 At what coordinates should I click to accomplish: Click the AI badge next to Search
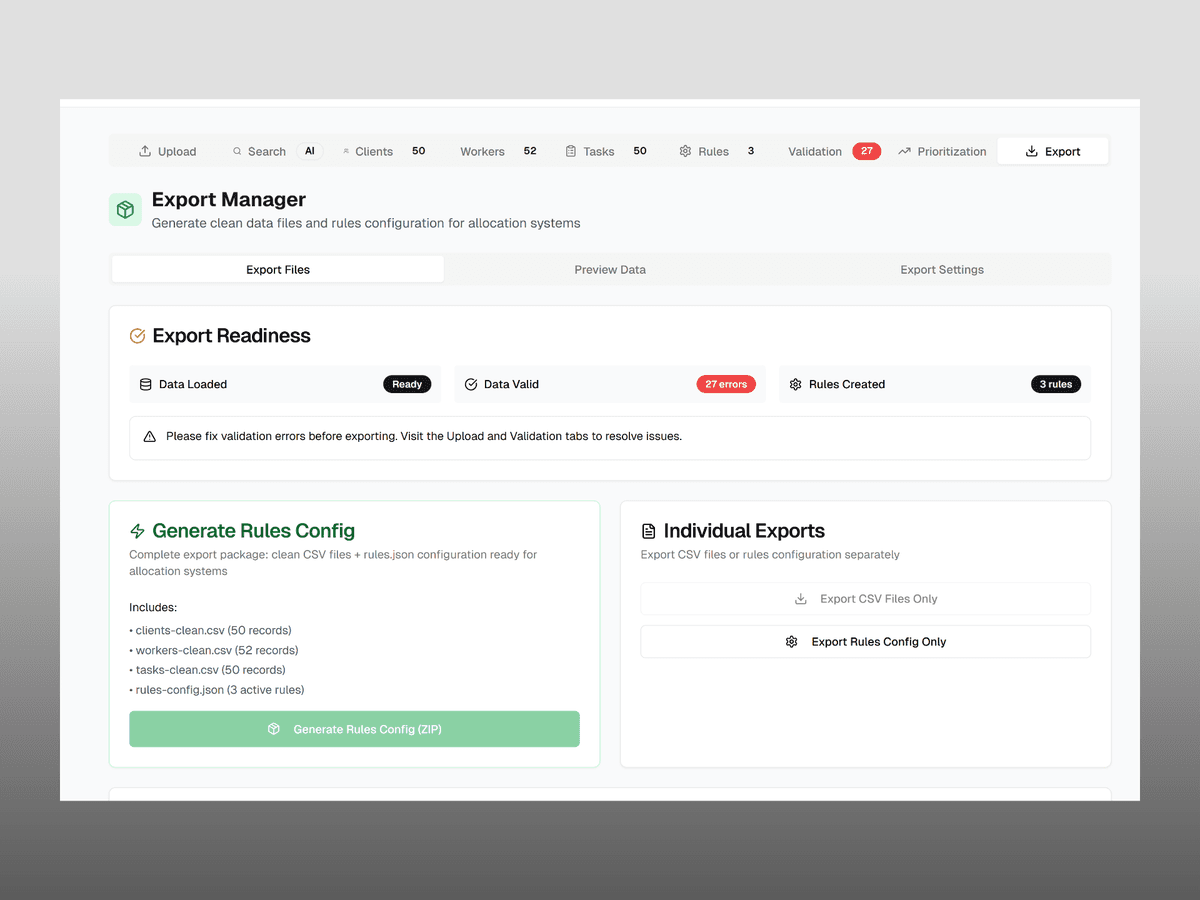click(x=309, y=151)
